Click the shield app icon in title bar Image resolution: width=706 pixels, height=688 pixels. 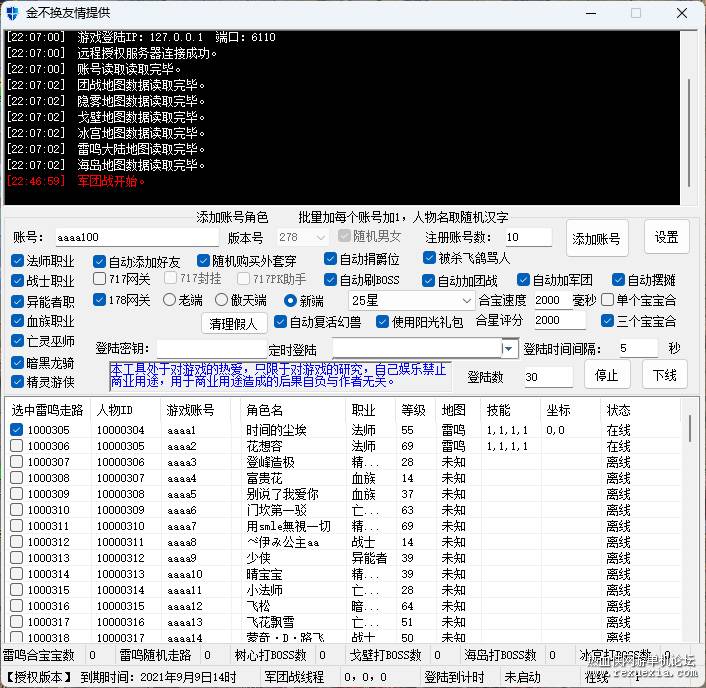point(12,13)
